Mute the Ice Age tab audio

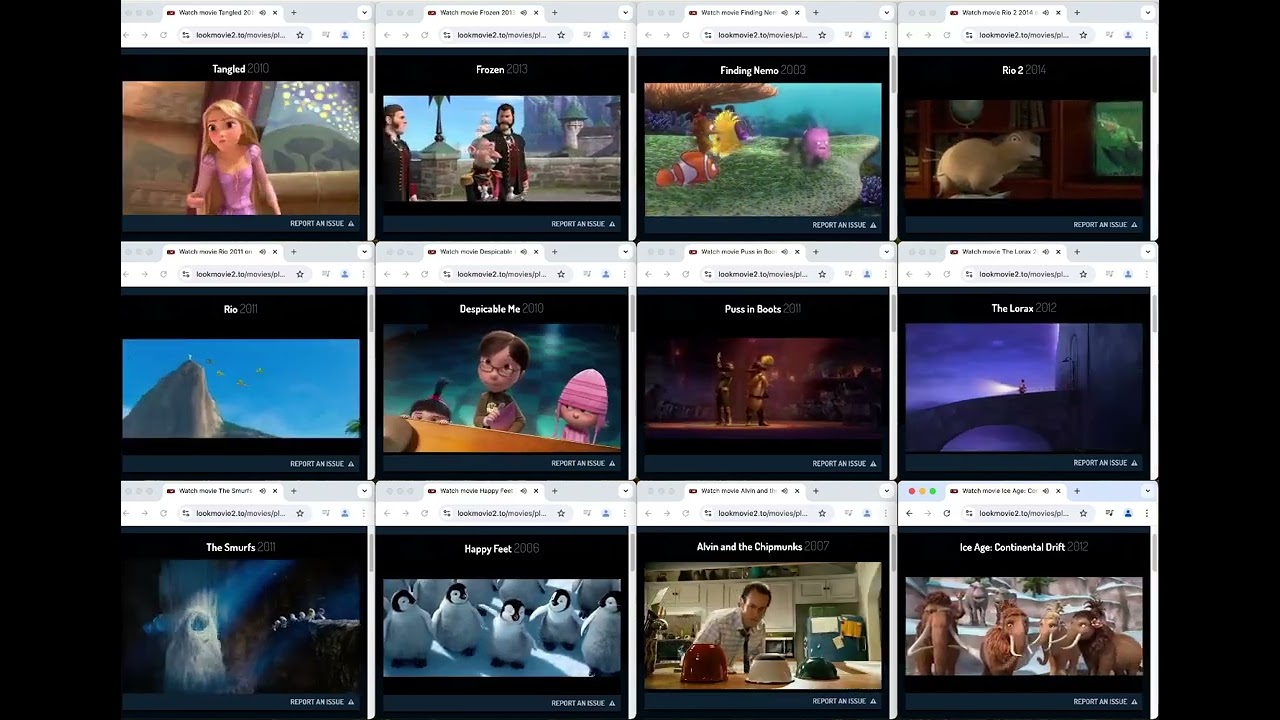click(x=1045, y=491)
